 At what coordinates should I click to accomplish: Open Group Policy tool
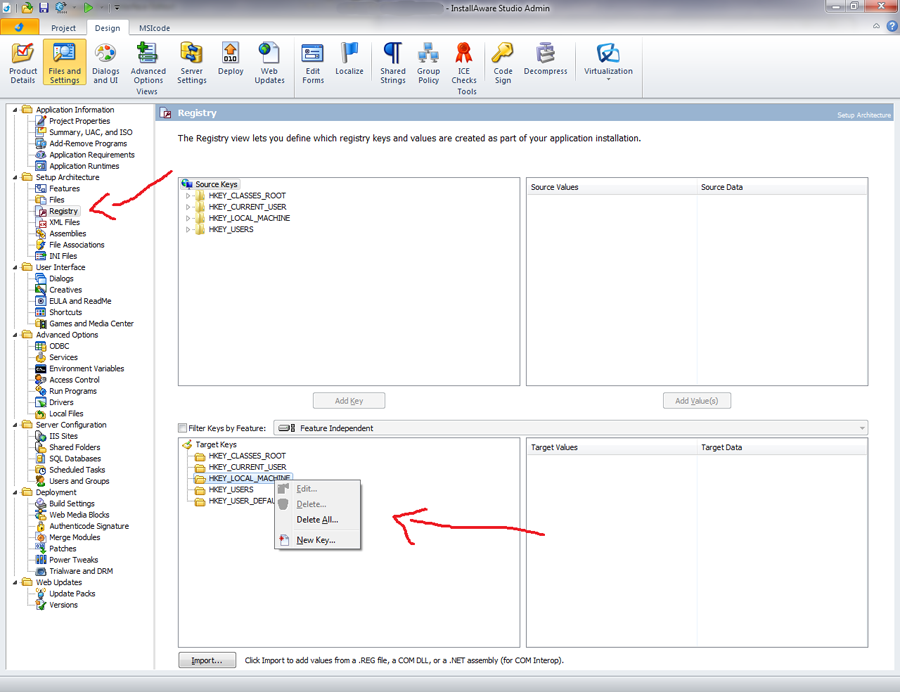tap(428, 63)
